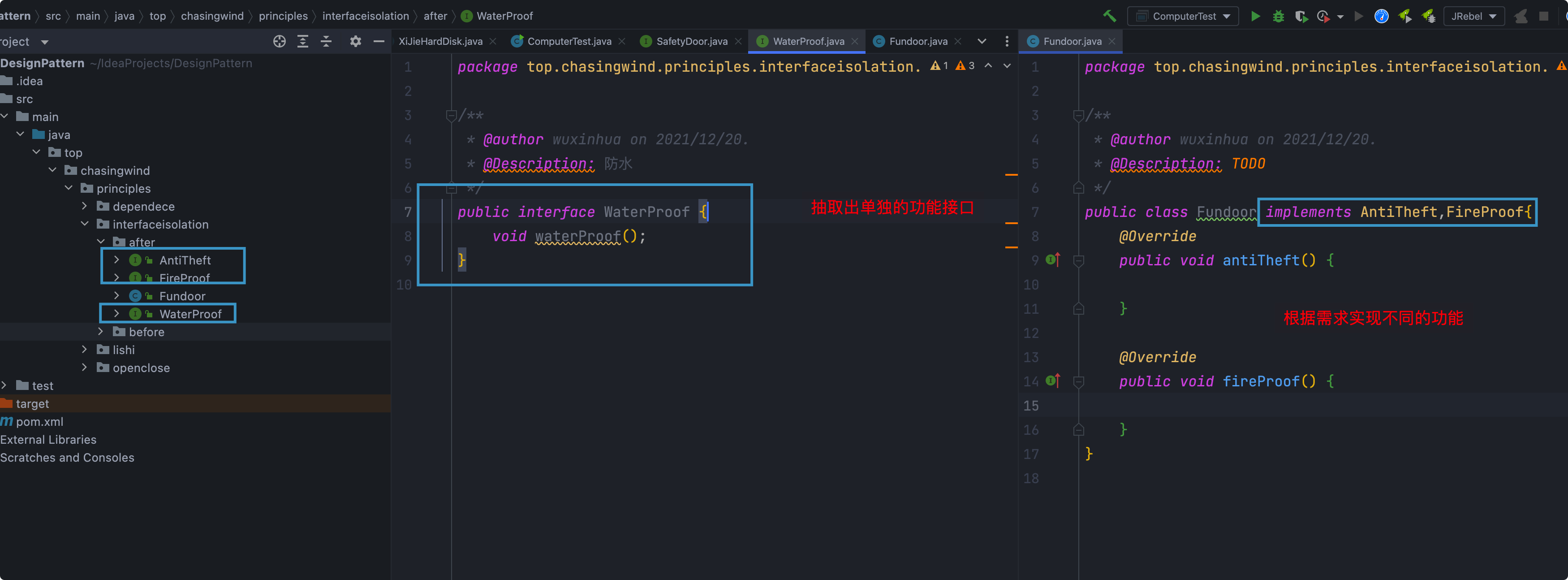This screenshot has width=1568, height=580.
Task: Open the Project view mode dropdown arrow
Action: click(x=44, y=42)
